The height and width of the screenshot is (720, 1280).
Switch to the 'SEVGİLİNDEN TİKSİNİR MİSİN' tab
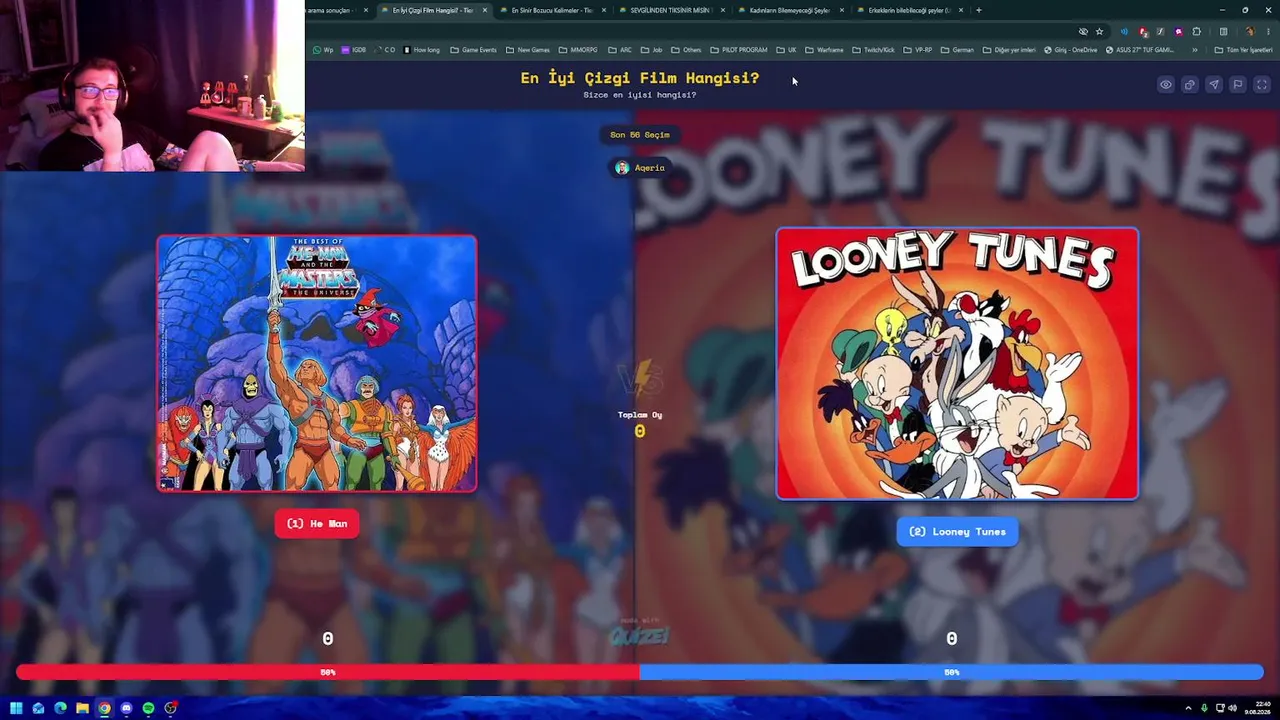pos(669,10)
